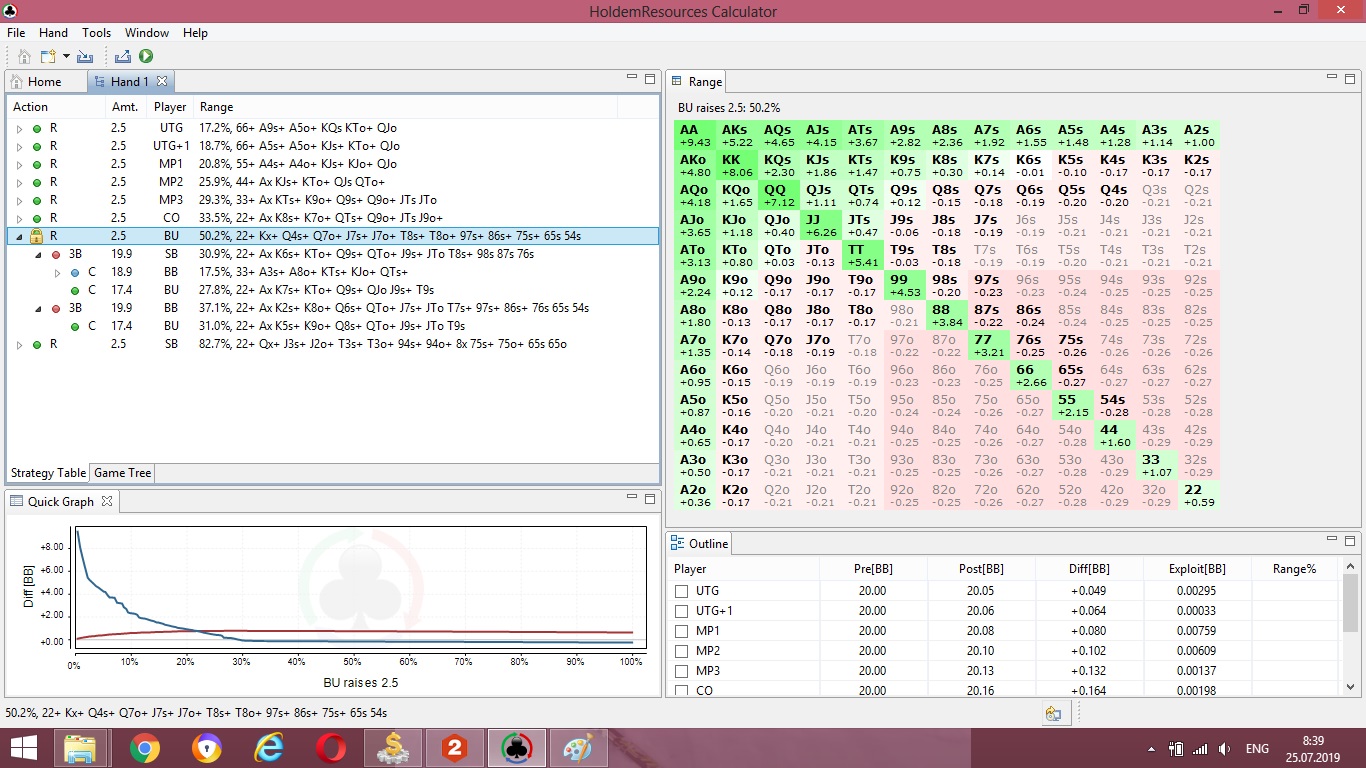Viewport: 1366px width, 768px height.
Task: Tick the MP3 checkbox in Outline
Action: click(x=682, y=671)
